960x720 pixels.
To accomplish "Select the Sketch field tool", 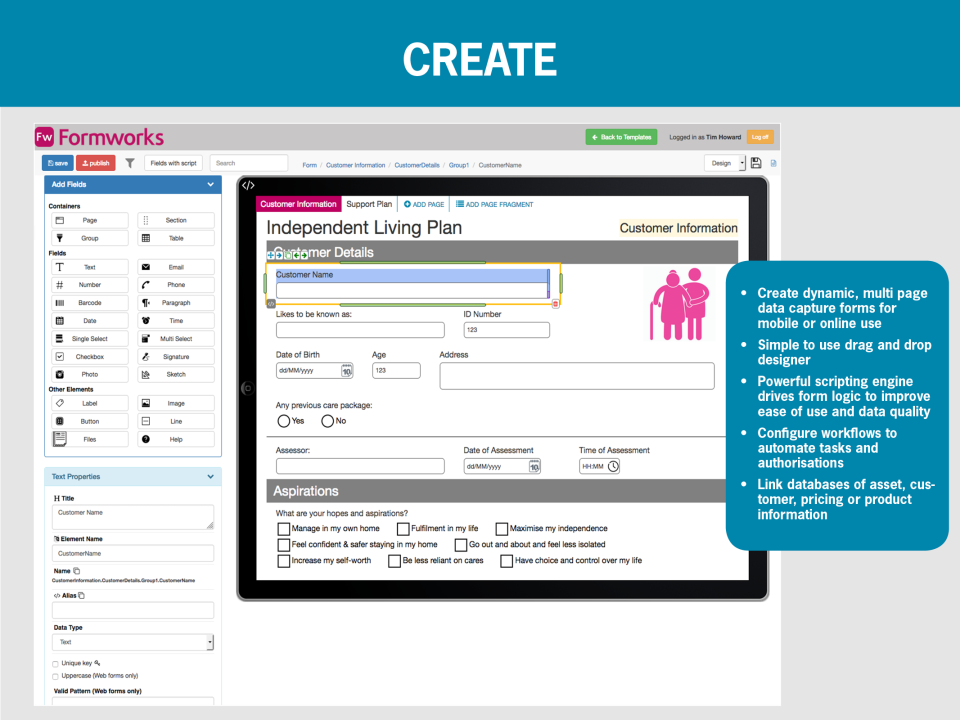I will (175, 374).
